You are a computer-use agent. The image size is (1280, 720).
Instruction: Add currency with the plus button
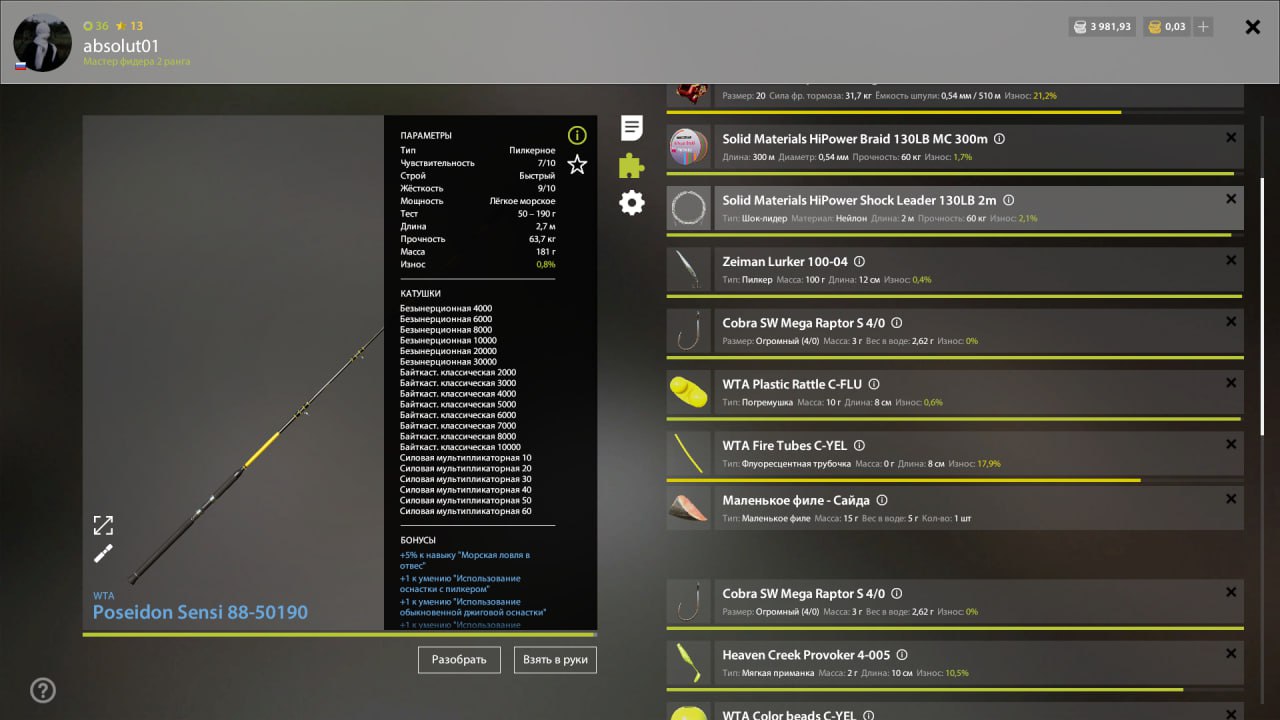pos(1203,27)
